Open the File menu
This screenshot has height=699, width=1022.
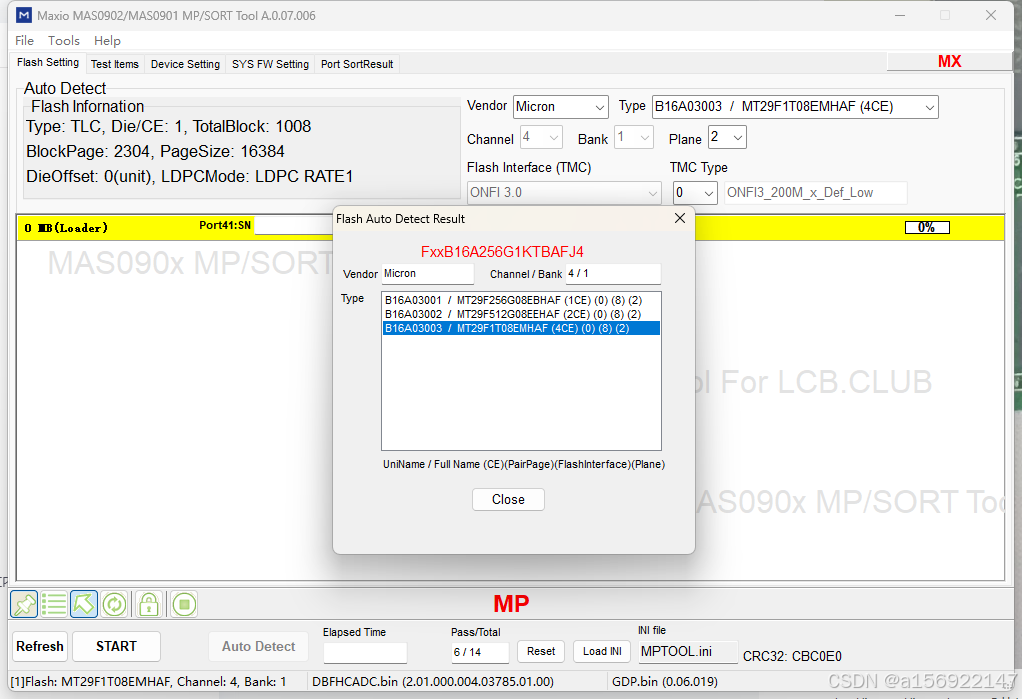click(x=24, y=40)
